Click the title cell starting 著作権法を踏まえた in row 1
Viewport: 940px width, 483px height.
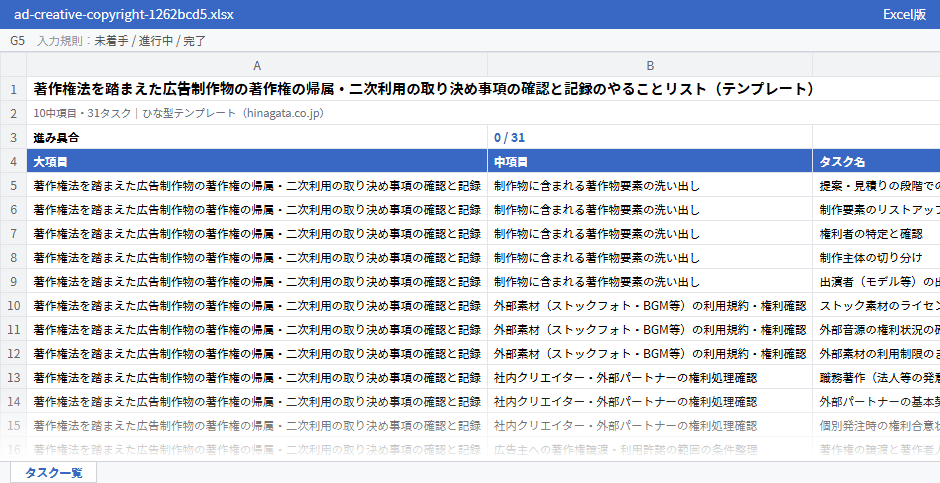coord(483,89)
